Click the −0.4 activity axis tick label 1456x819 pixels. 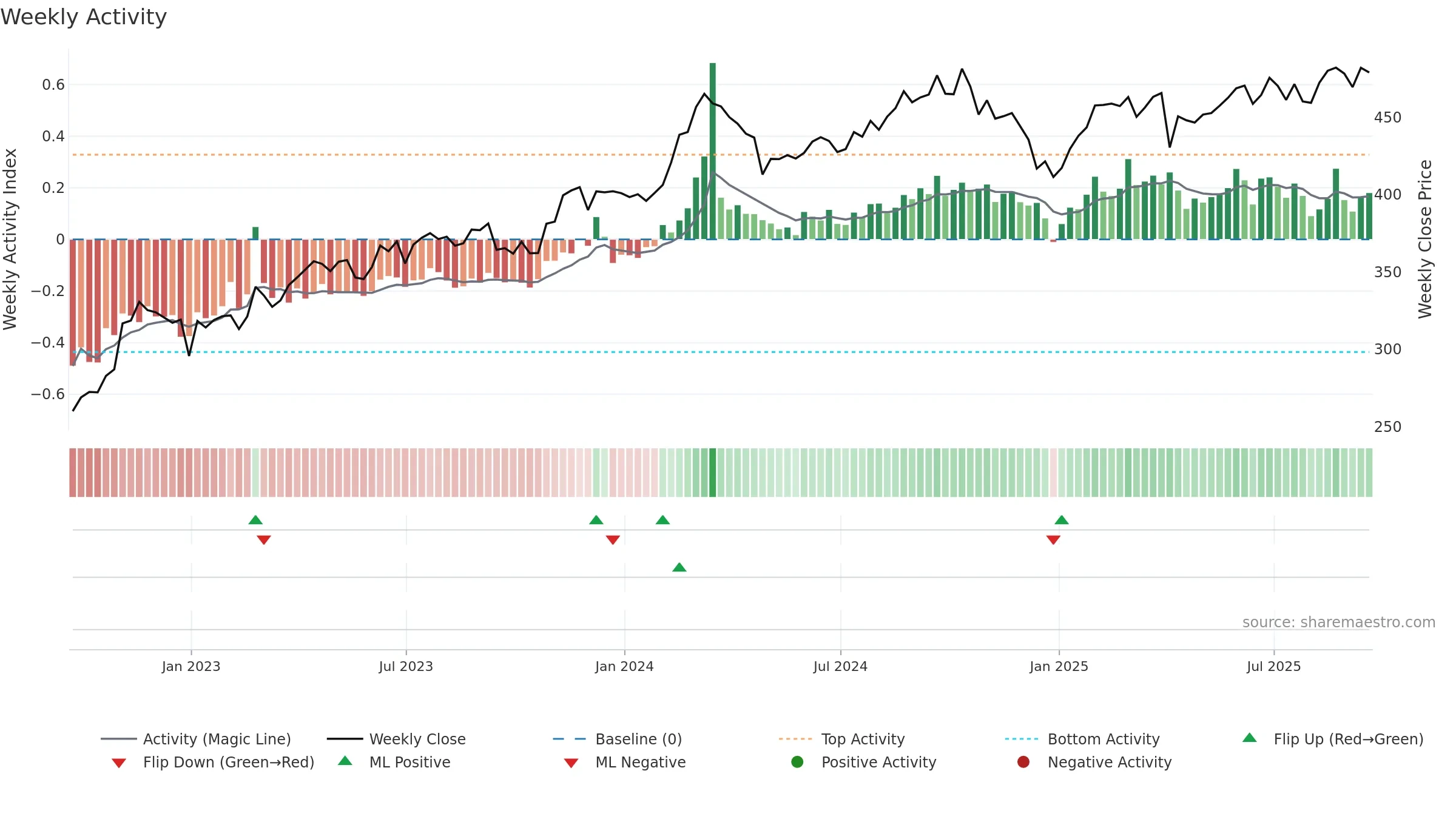point(48,342)
